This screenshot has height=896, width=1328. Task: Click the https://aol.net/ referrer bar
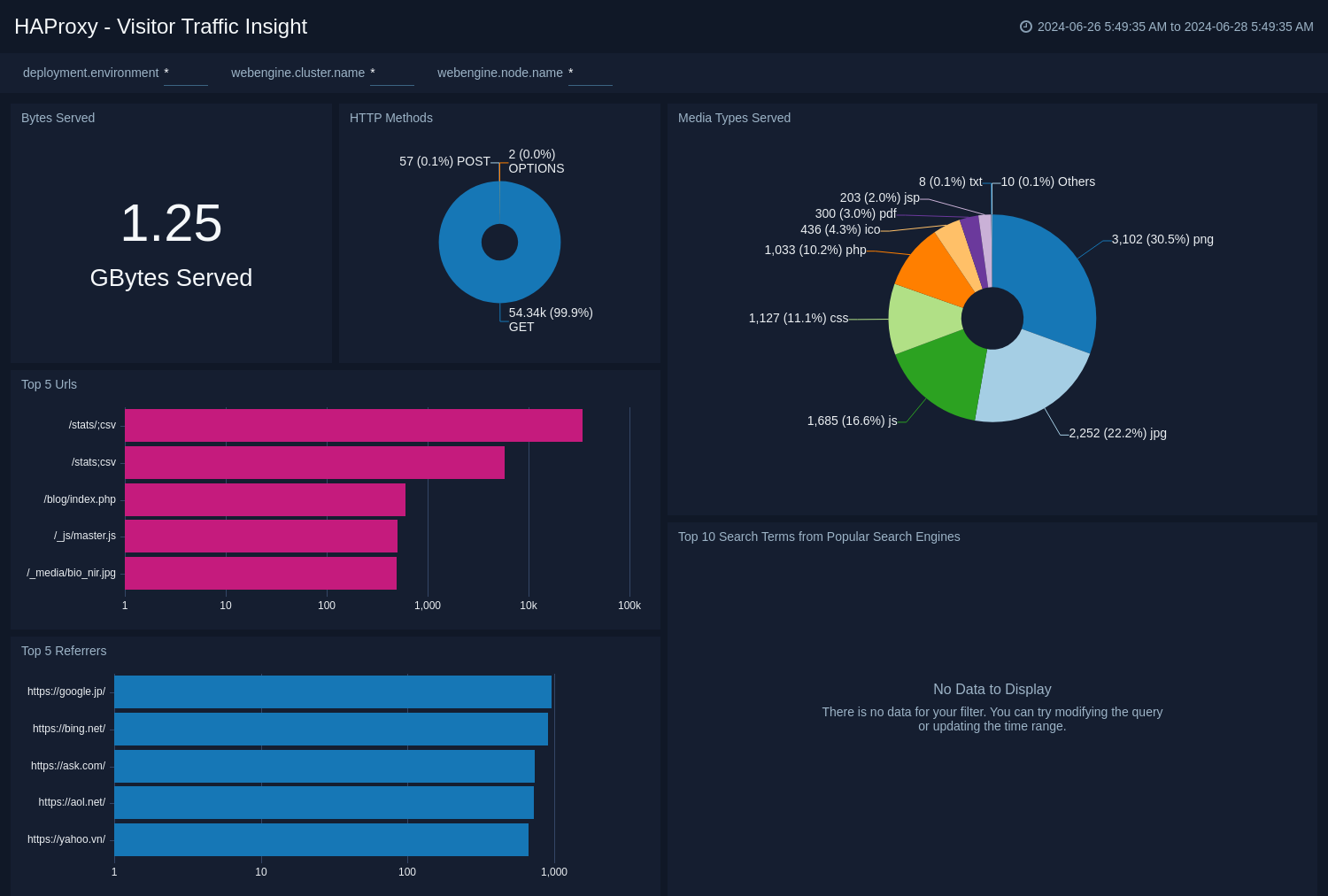tap(324, 802)
